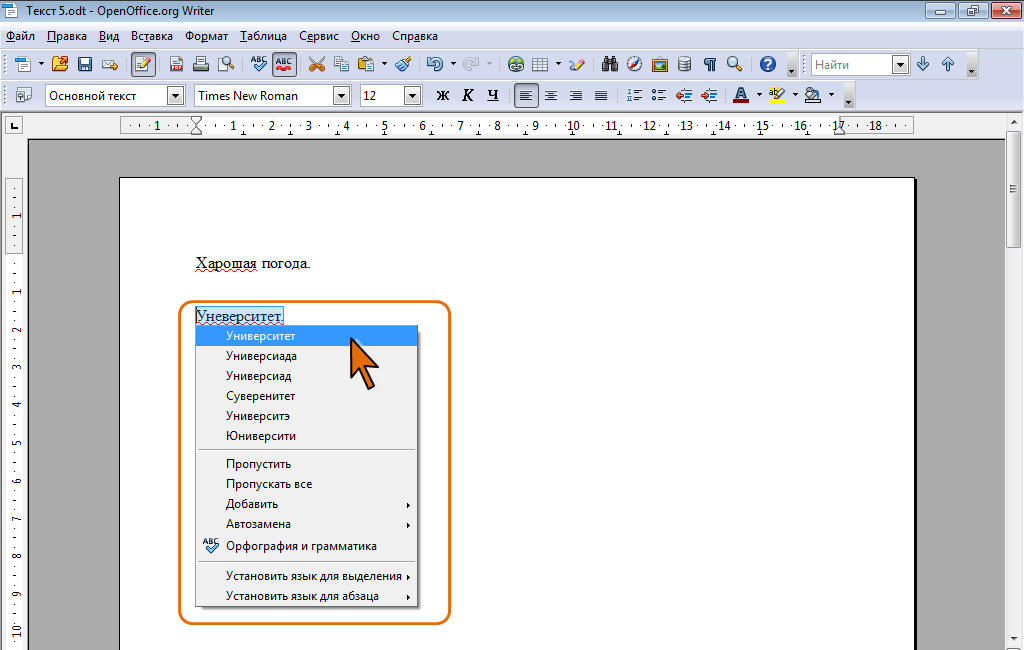Apply the background color

[x=813, y=95]
